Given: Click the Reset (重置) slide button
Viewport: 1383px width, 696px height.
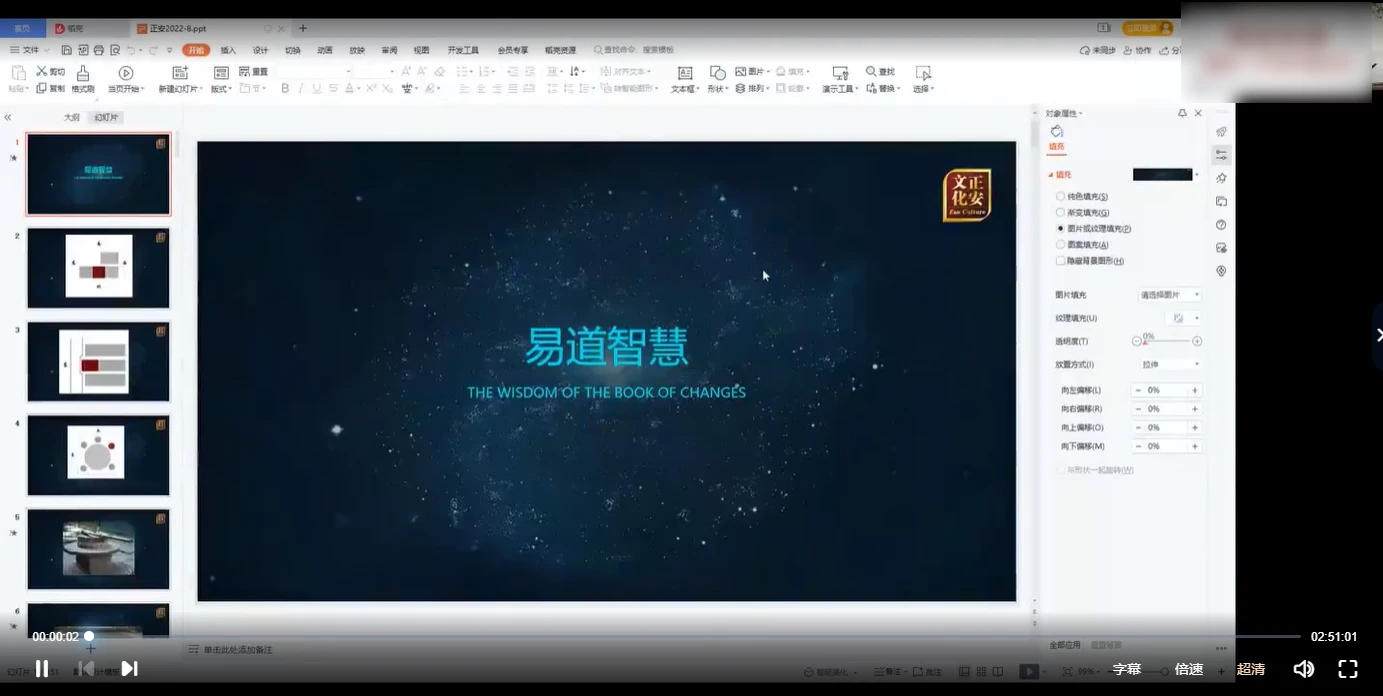Looking at the screenshot, I should [254, 72].
